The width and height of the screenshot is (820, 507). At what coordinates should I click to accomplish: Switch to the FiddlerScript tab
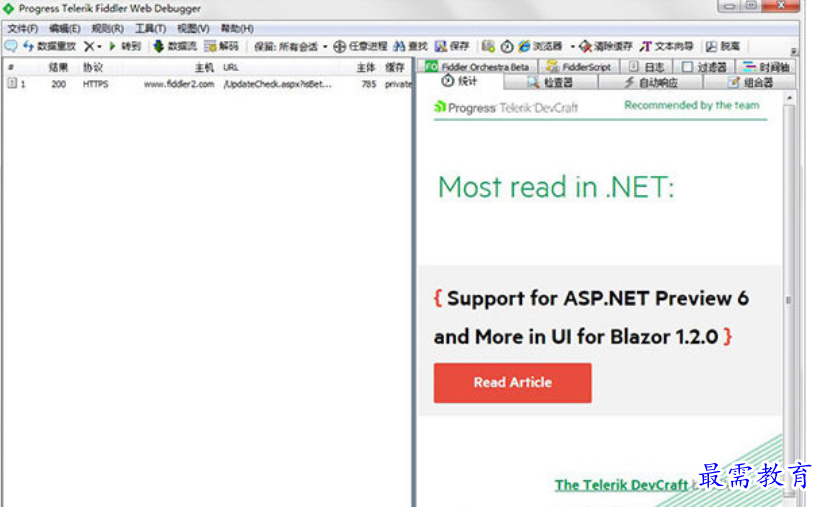[x=578, y=66]
